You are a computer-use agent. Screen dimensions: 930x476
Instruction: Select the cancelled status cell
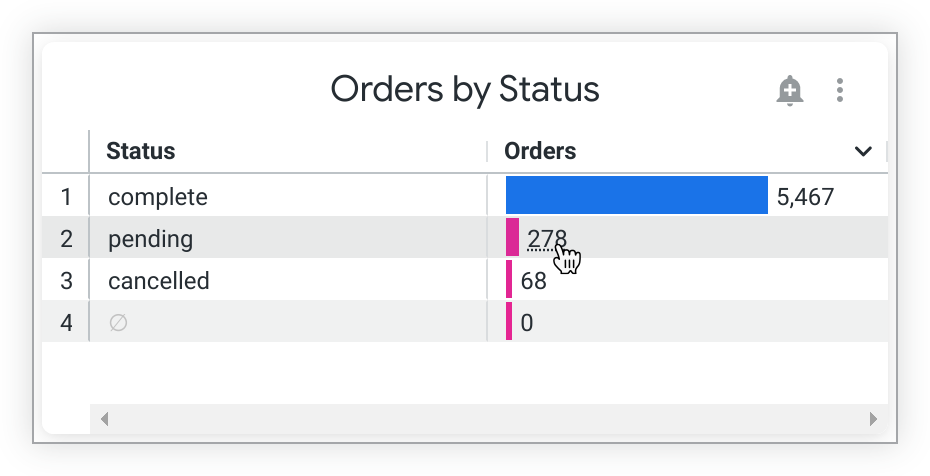point(158,281)
